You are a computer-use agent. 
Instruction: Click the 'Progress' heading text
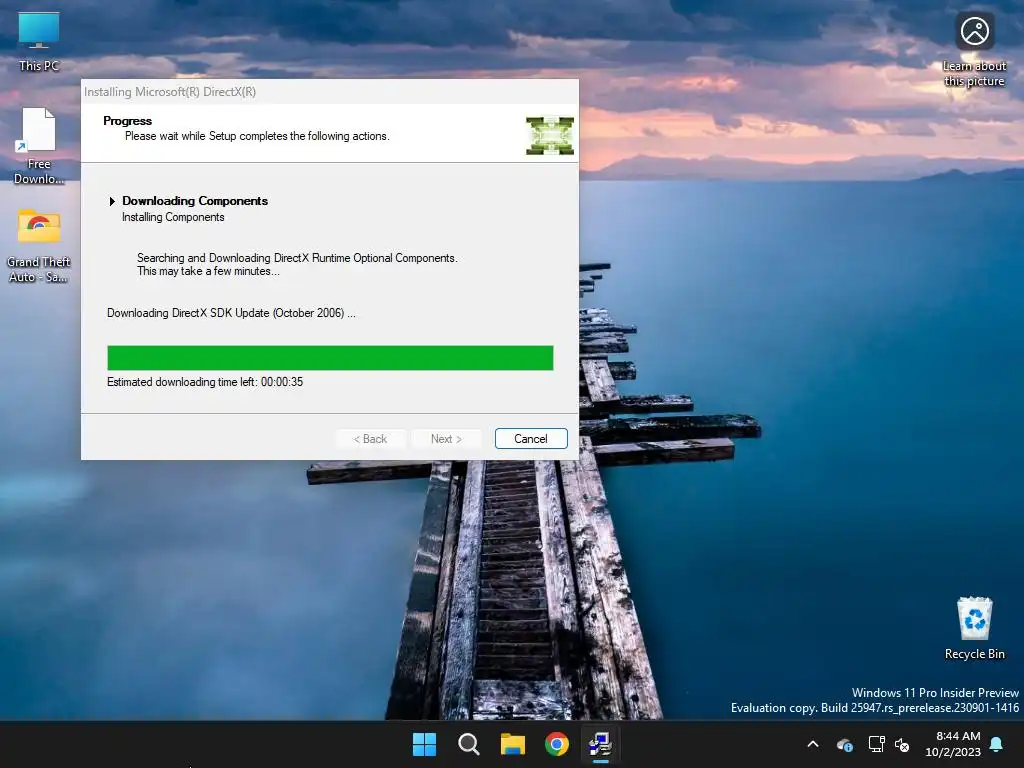[x=127, y=121]
